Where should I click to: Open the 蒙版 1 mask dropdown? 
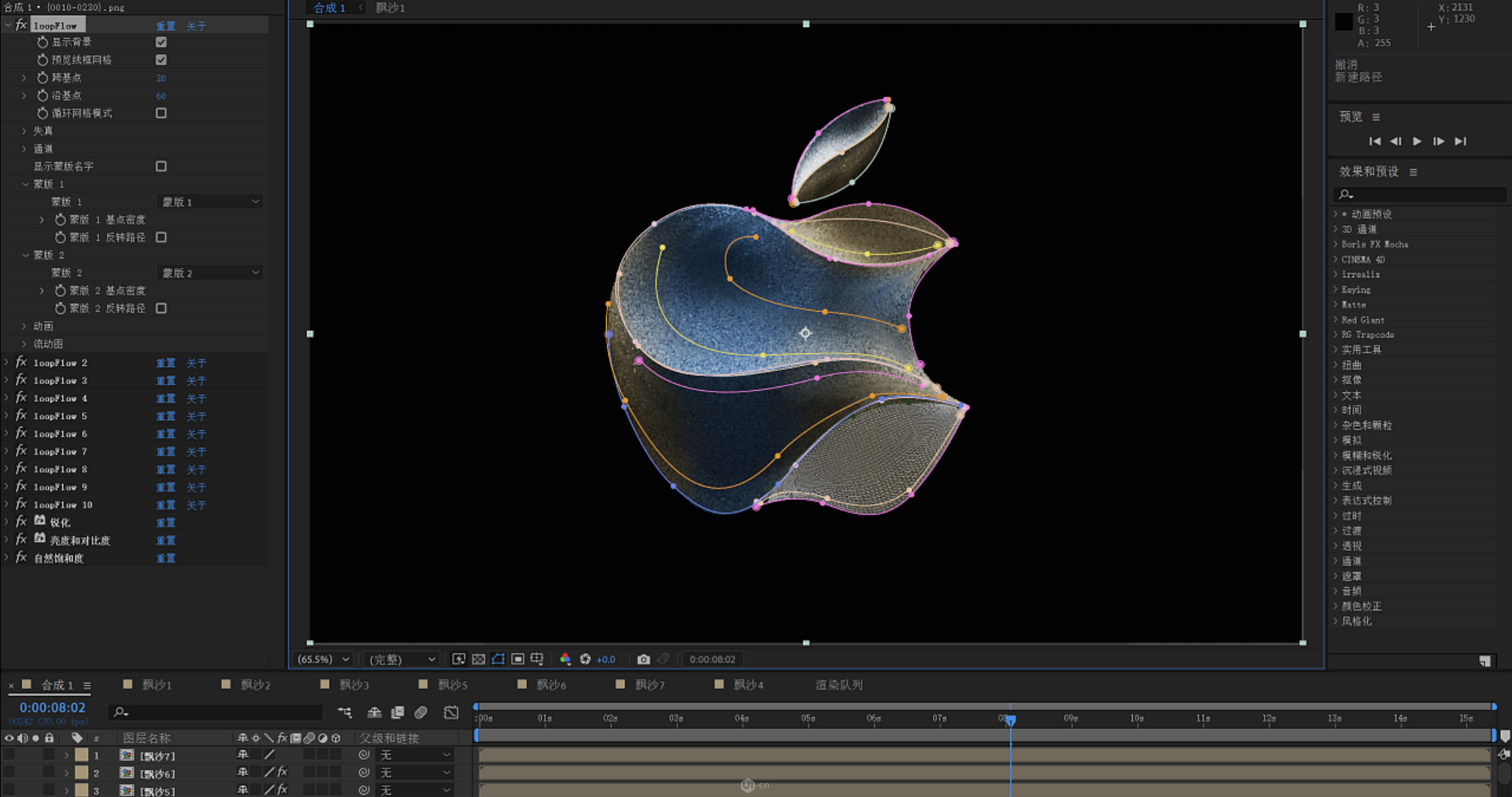click(210, 202)
